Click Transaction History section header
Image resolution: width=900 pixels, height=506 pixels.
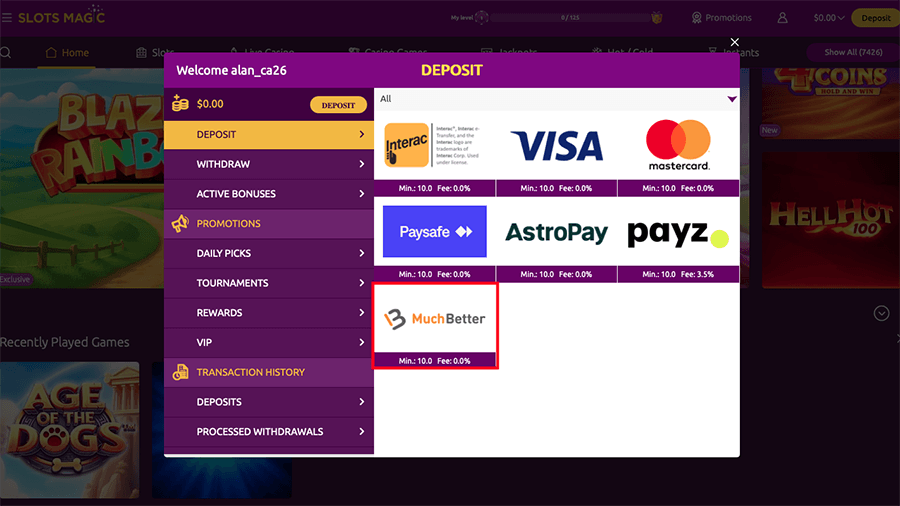tap(269, 372)
